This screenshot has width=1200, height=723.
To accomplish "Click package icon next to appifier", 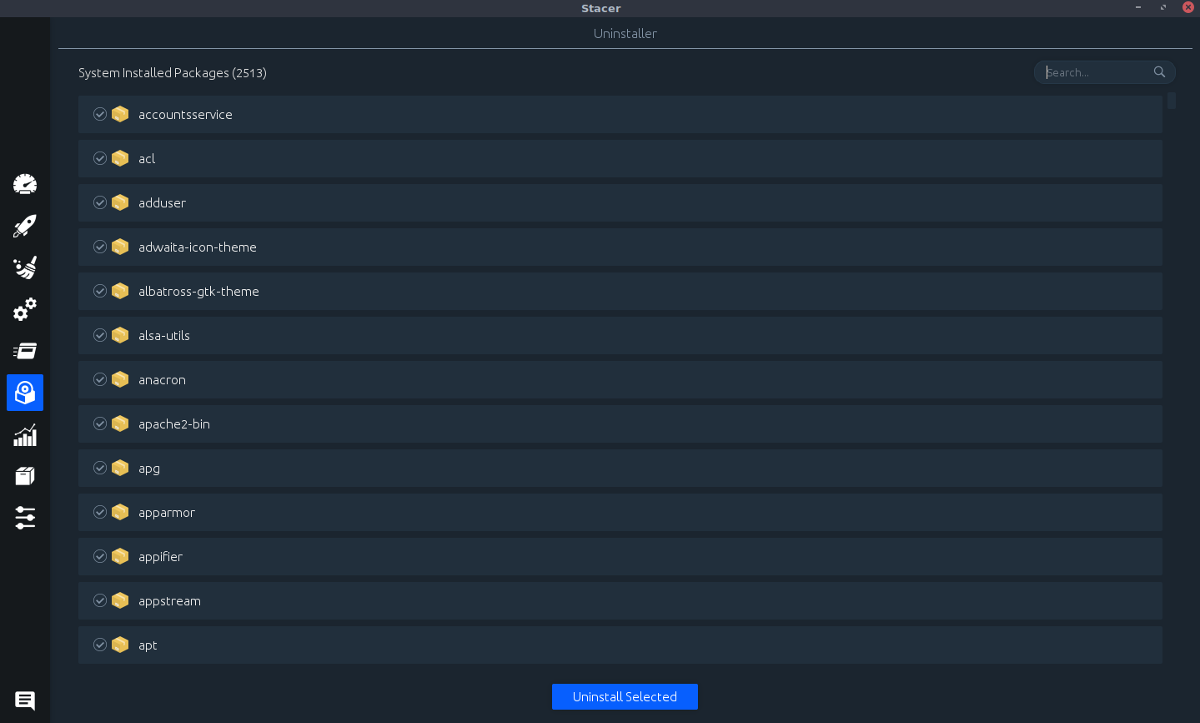I will pos(120,556).
